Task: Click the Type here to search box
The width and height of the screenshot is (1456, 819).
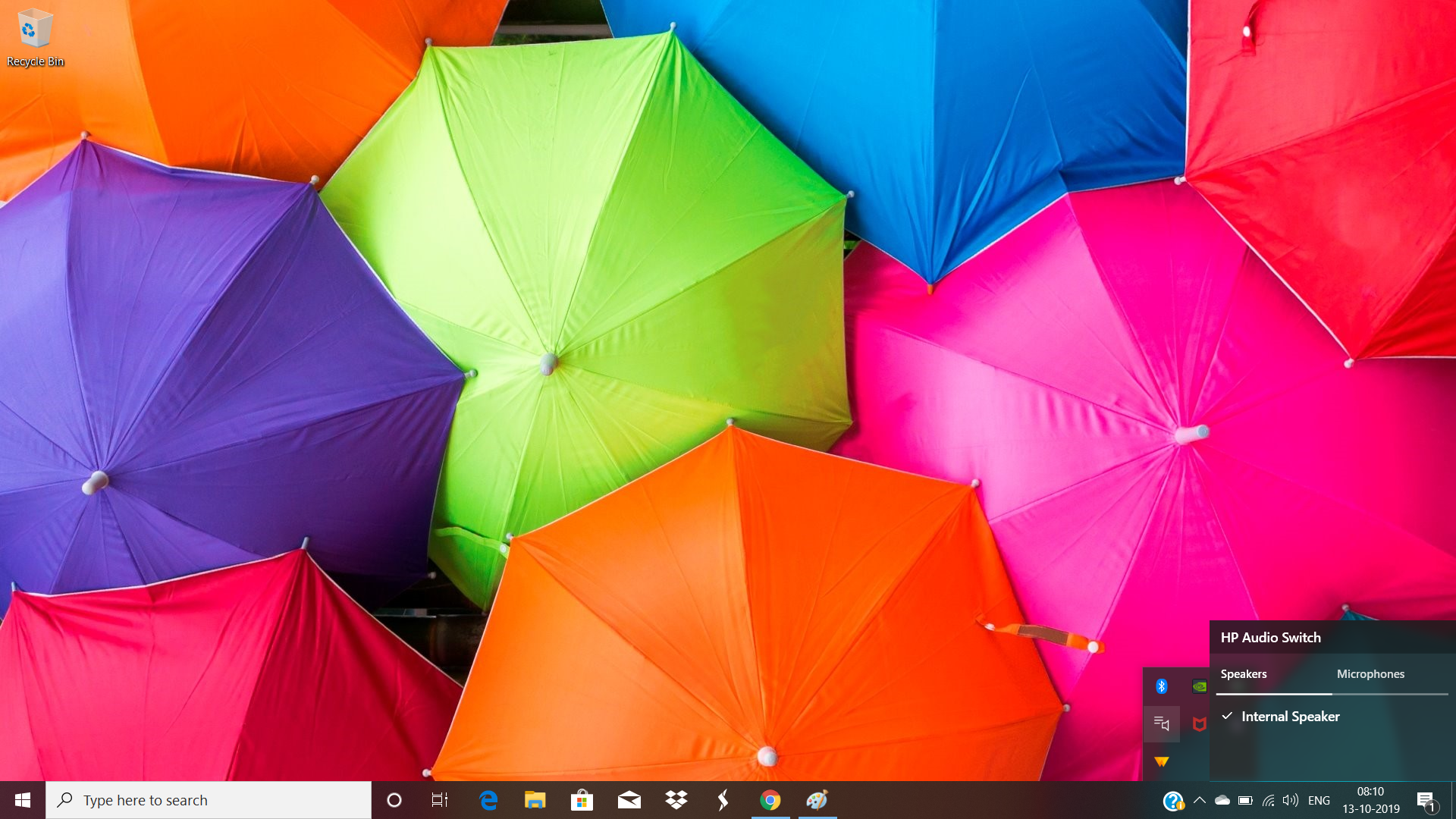Action: (209, 800)
